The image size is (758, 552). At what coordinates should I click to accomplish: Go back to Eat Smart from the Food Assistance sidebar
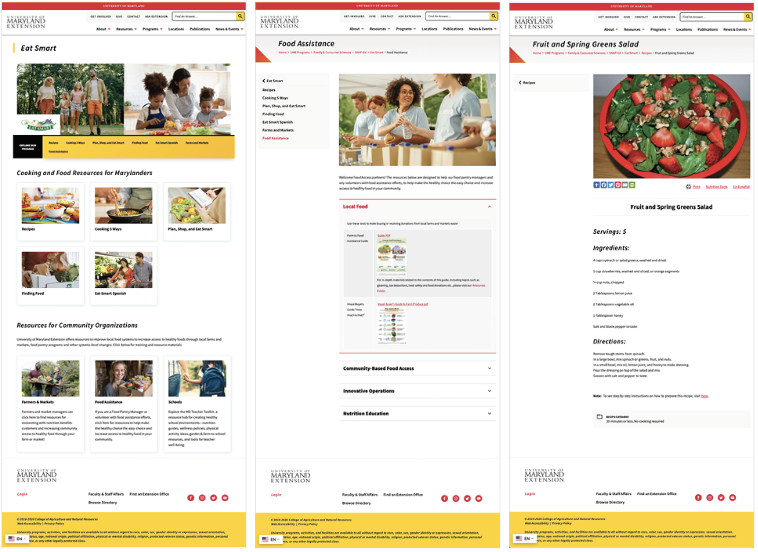[x=273, y=81]
